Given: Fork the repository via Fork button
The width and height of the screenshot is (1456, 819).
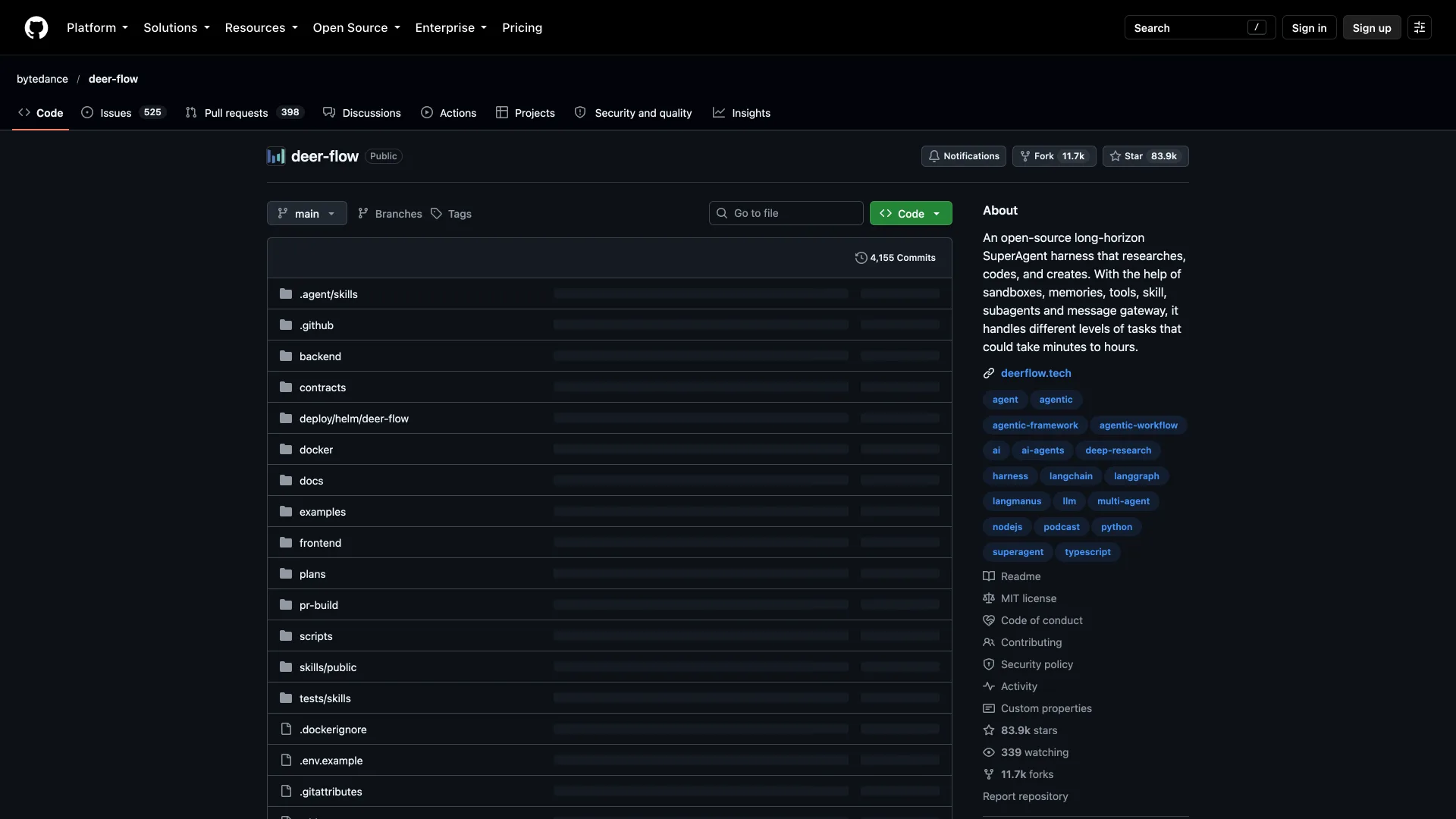Looking at the screenshot, I should point(1054,156).
